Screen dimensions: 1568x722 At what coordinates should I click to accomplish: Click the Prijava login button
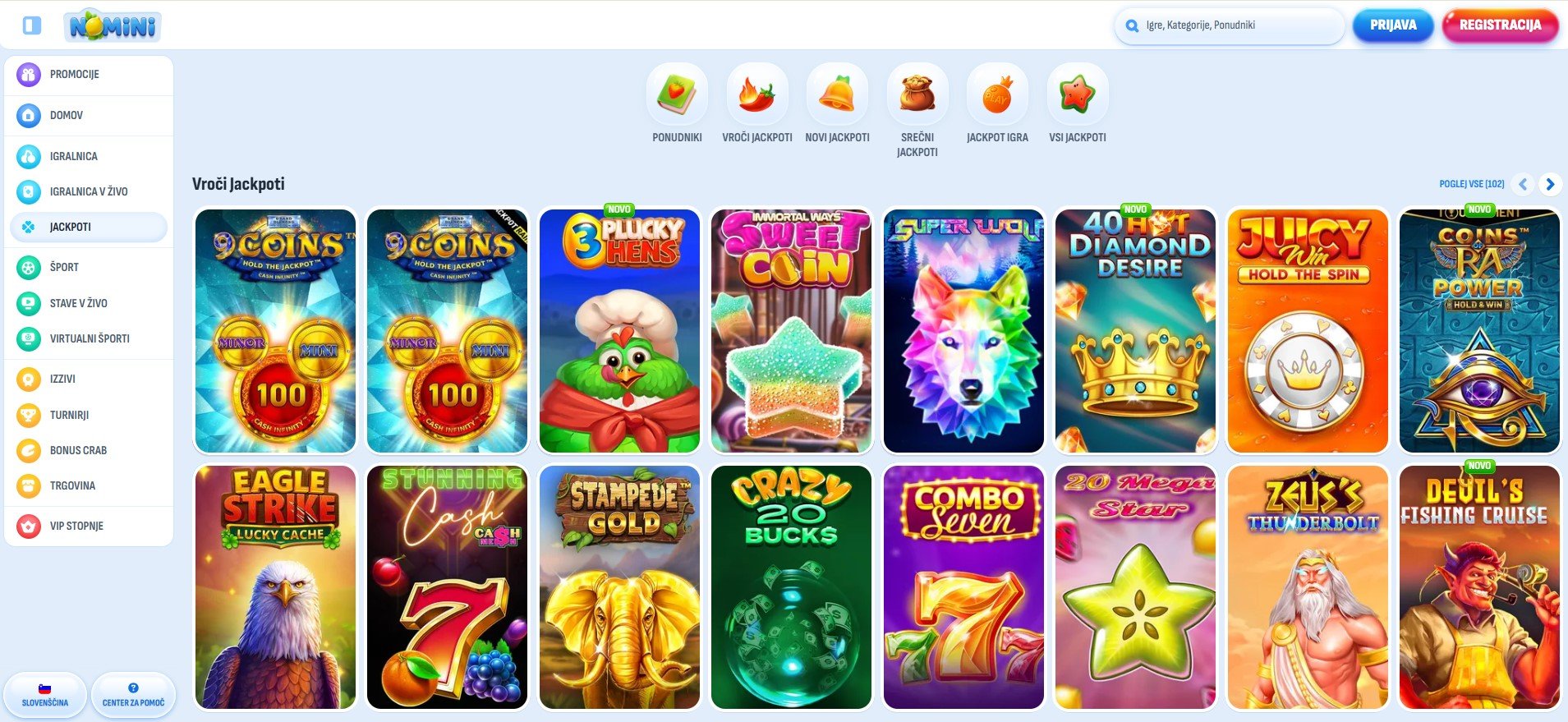pos(1393,25)
